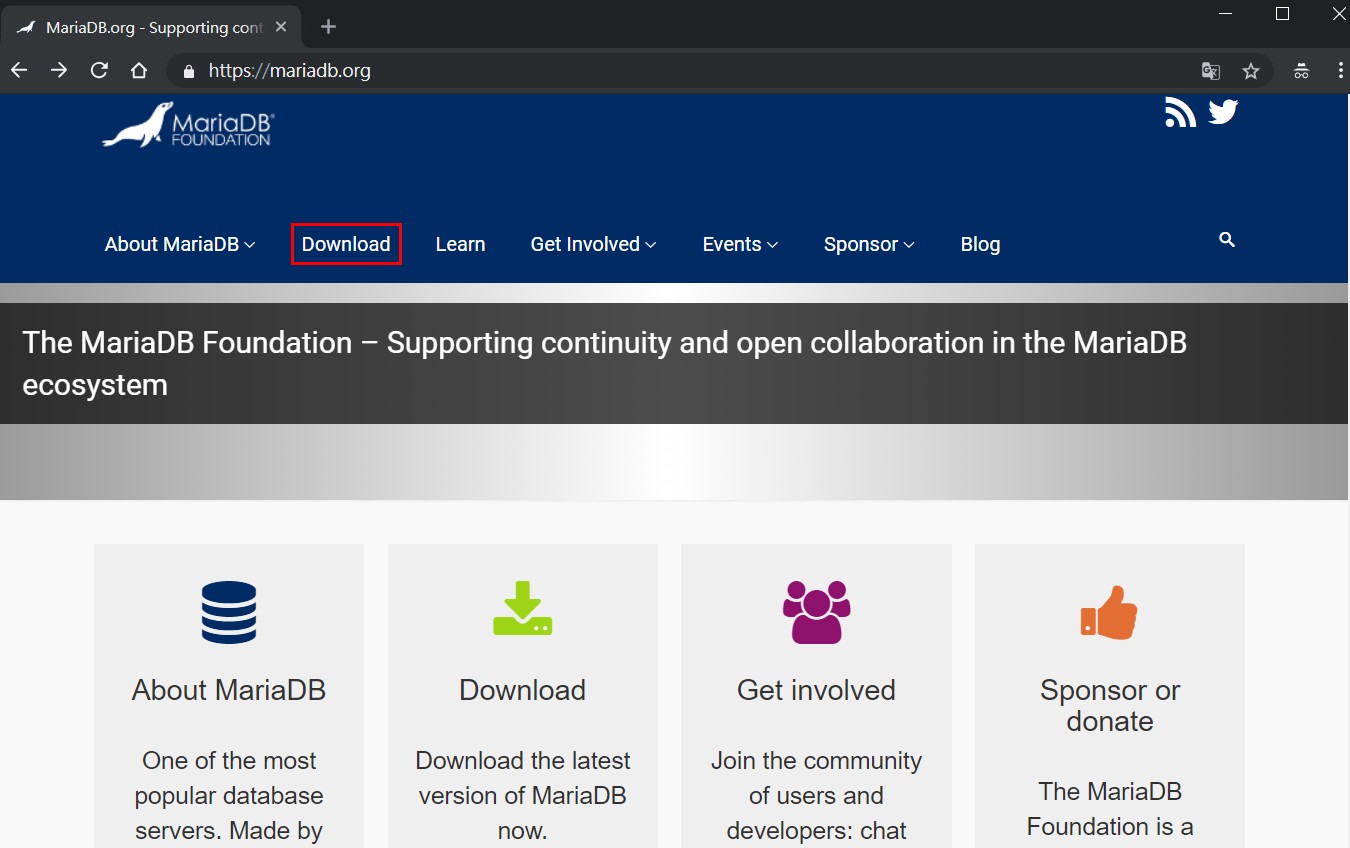Viewport: 1350px width, 848px height.
Task: Click the highlighted Download menu link
Action: 345,244
